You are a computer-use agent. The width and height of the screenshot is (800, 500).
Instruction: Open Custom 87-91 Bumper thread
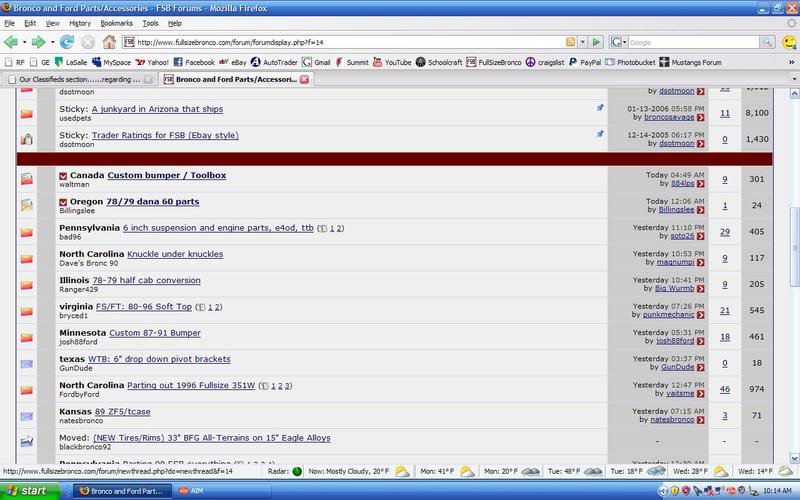(x=155, y=333)
